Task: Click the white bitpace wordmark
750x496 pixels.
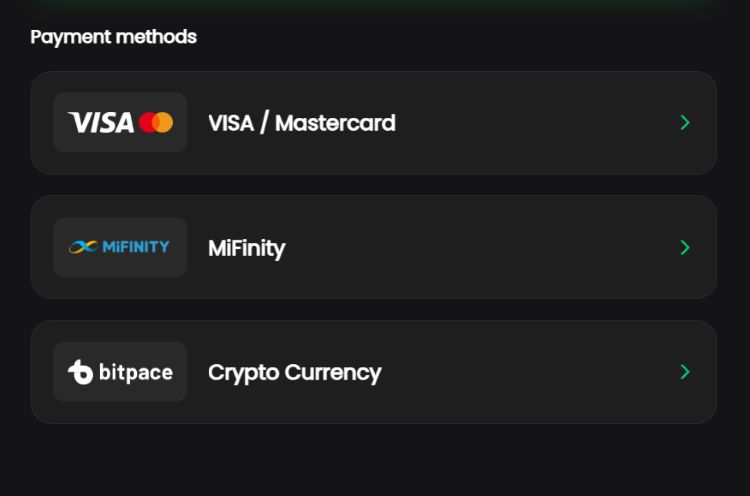Action: [x=135, y=373]
